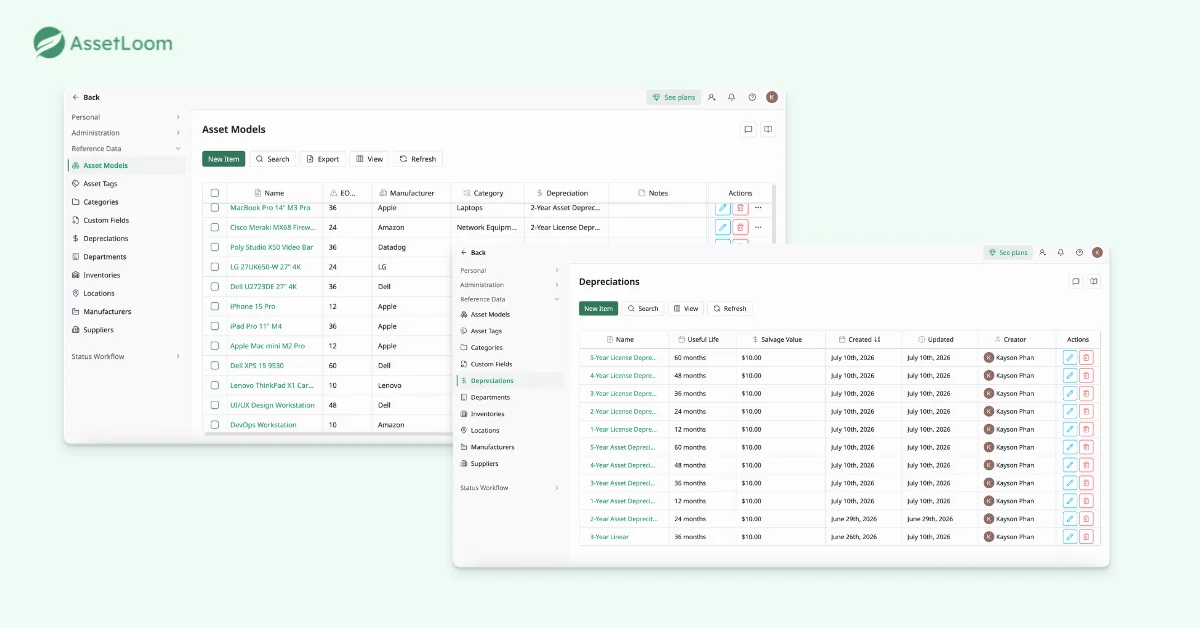The image size is (1200, 628).
Task: Open the 3-Year Linear depreciation link
Action: click(x=609, y=537)
